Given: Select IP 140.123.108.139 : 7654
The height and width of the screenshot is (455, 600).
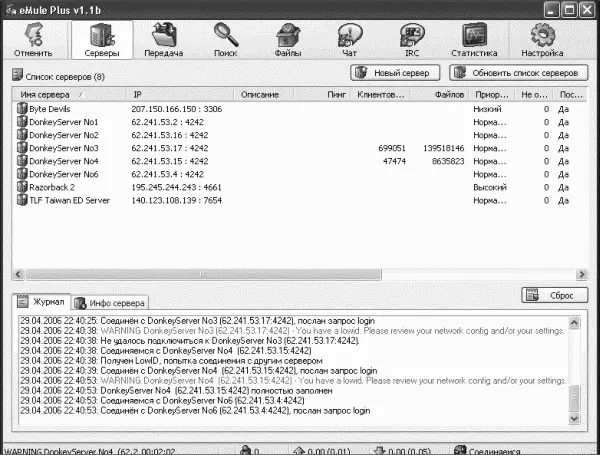Looking at the screenshot, I should (176, 201).
